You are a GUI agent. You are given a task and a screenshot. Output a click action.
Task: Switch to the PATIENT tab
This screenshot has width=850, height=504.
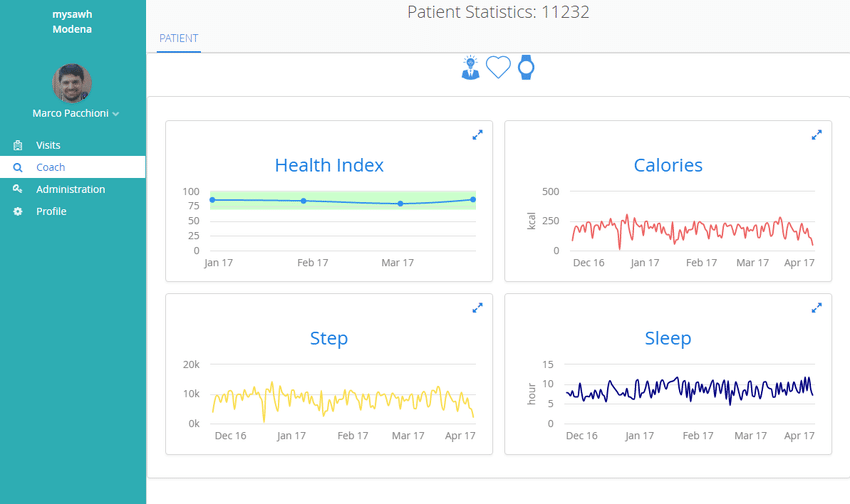[178, 38]
